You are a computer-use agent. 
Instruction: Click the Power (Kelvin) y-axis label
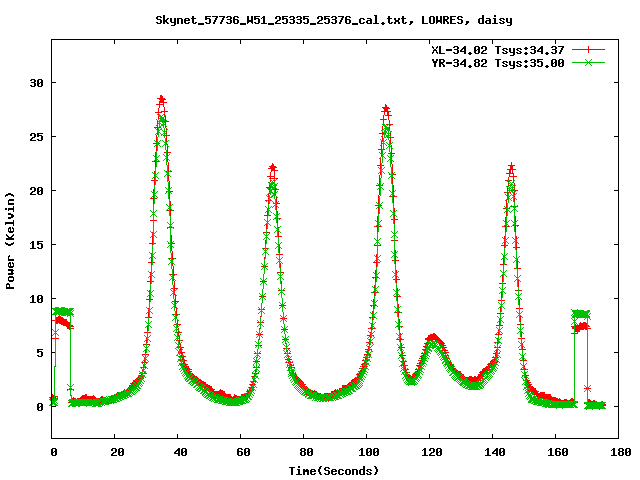point(10,241)
